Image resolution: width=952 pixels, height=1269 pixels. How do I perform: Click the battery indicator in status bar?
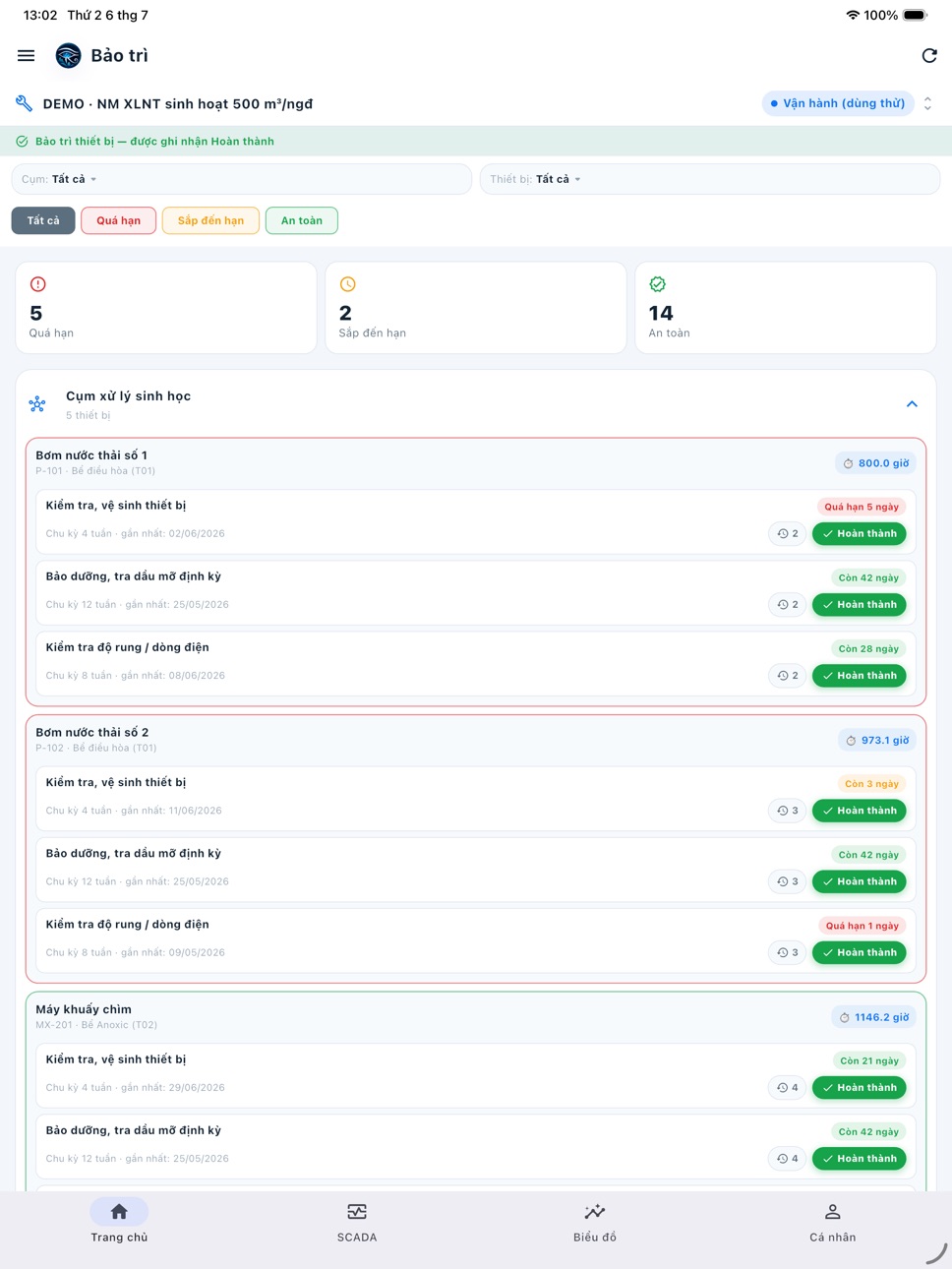click(x=915, y=16)
